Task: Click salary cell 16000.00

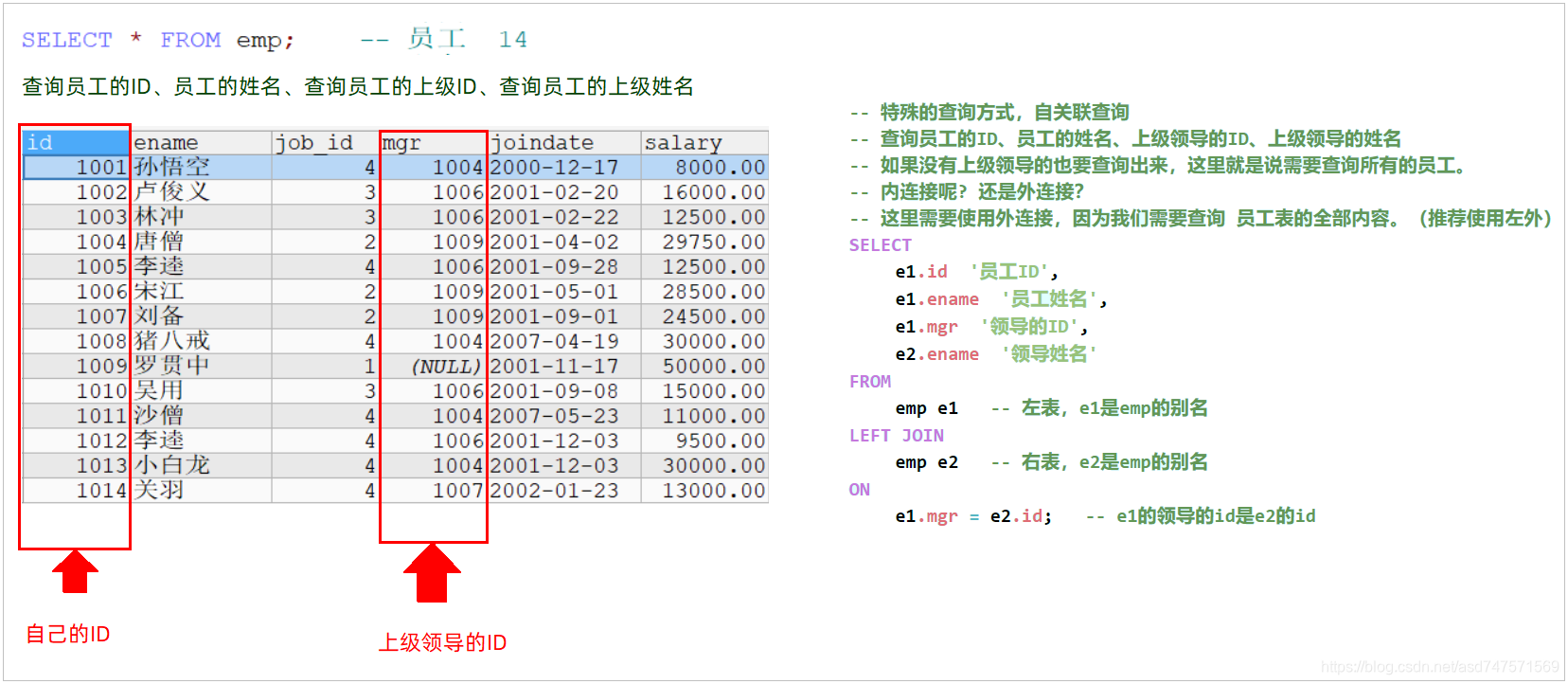Action: [704, 192]
